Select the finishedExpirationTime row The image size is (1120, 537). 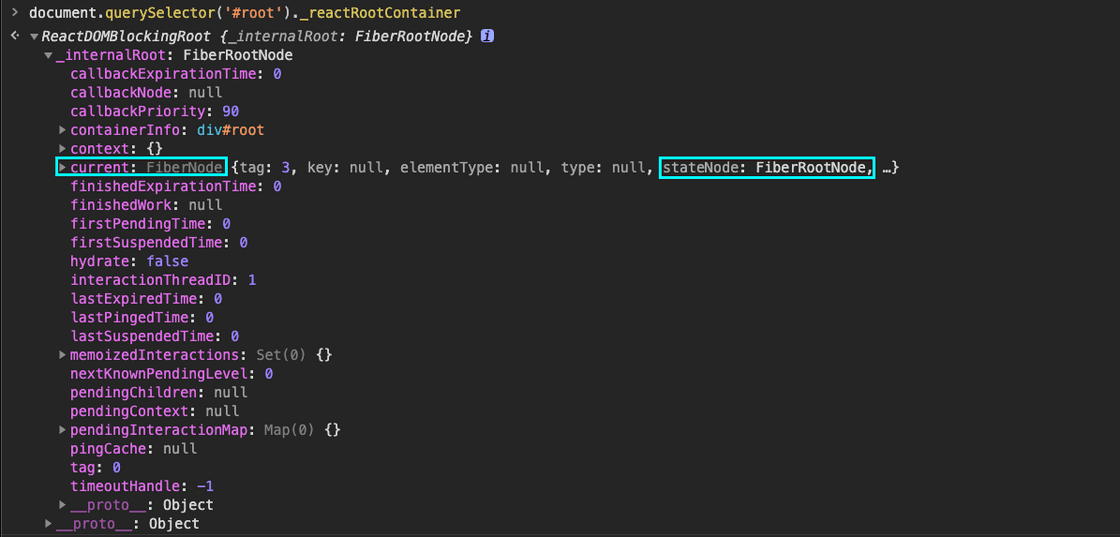click(176, 186)
